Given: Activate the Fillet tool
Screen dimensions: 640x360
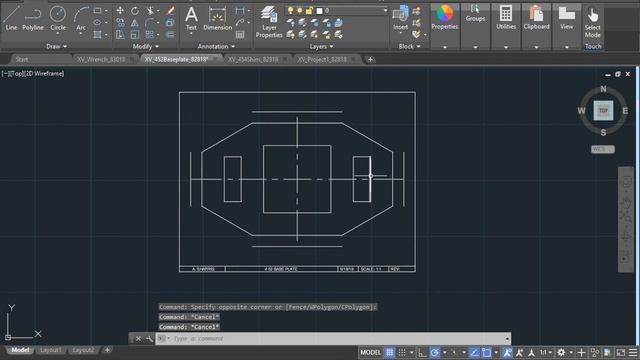Looking at the screenshot, I should pyautogui.click(x=150, y=23).
